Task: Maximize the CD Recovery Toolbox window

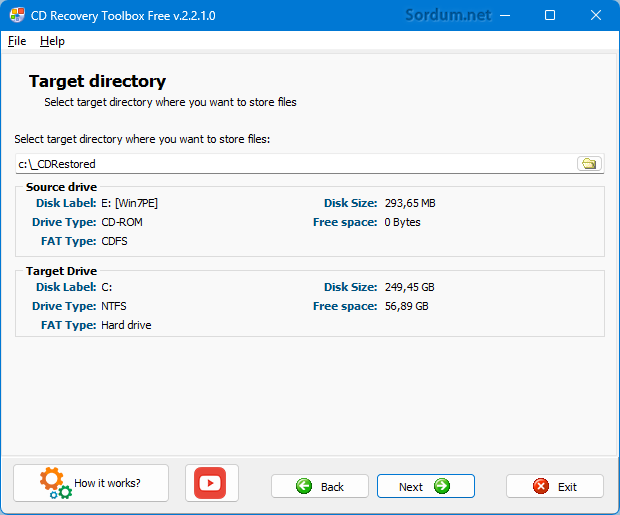Action: pyautogui.click(x=550, y=15)
